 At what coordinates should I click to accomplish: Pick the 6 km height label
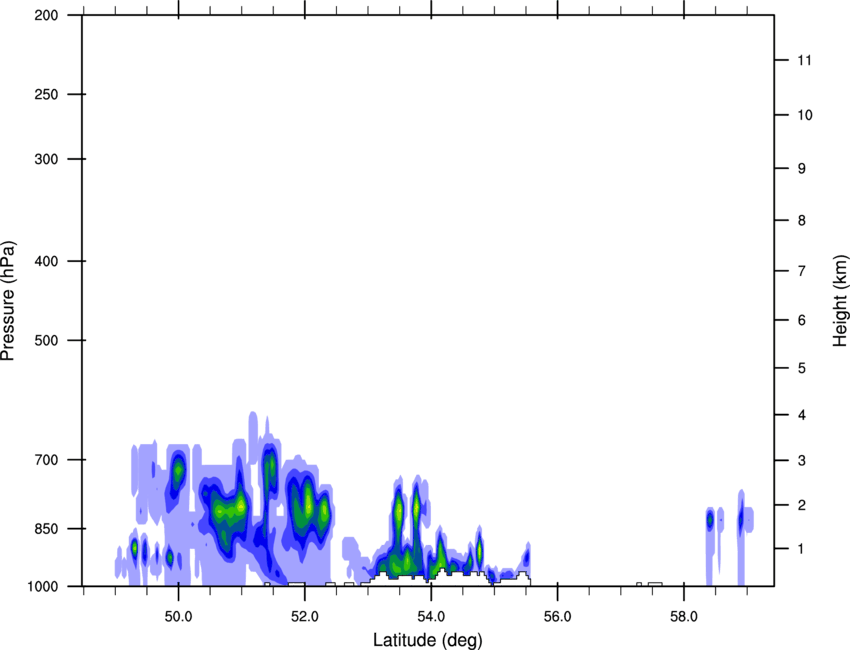pos(802,320)
